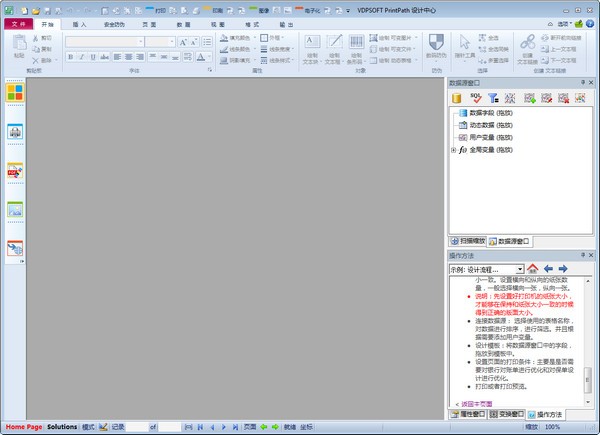Click the database cylinder icon in data source panel
The width and height of the screenshot is (600, 435).
point(457,98)
